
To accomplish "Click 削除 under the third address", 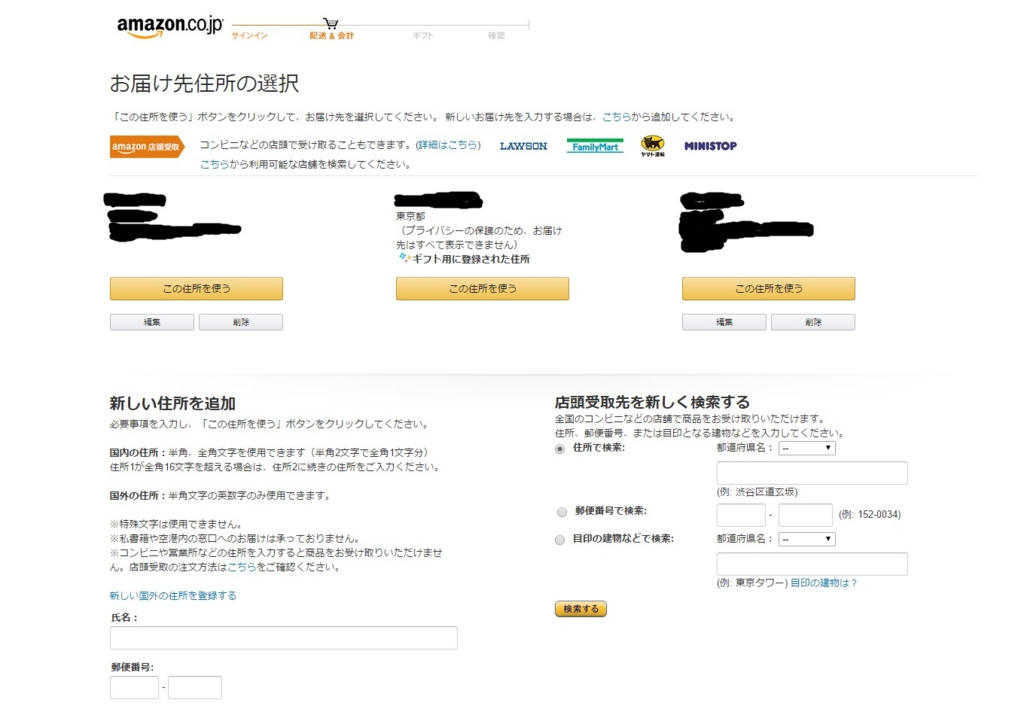I will (812, 322).
